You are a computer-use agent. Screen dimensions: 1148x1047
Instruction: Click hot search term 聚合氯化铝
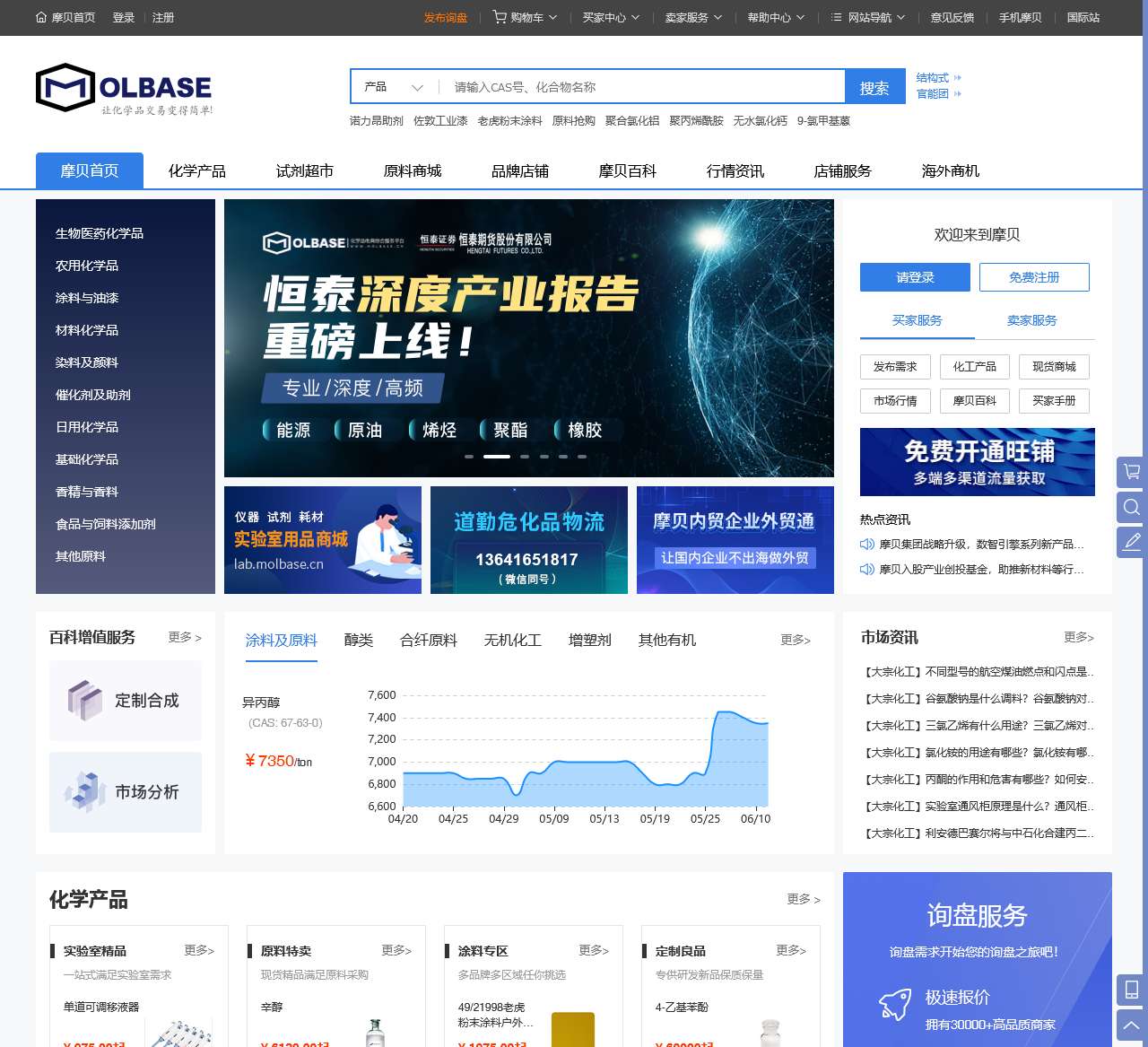[x=632, y=120]
